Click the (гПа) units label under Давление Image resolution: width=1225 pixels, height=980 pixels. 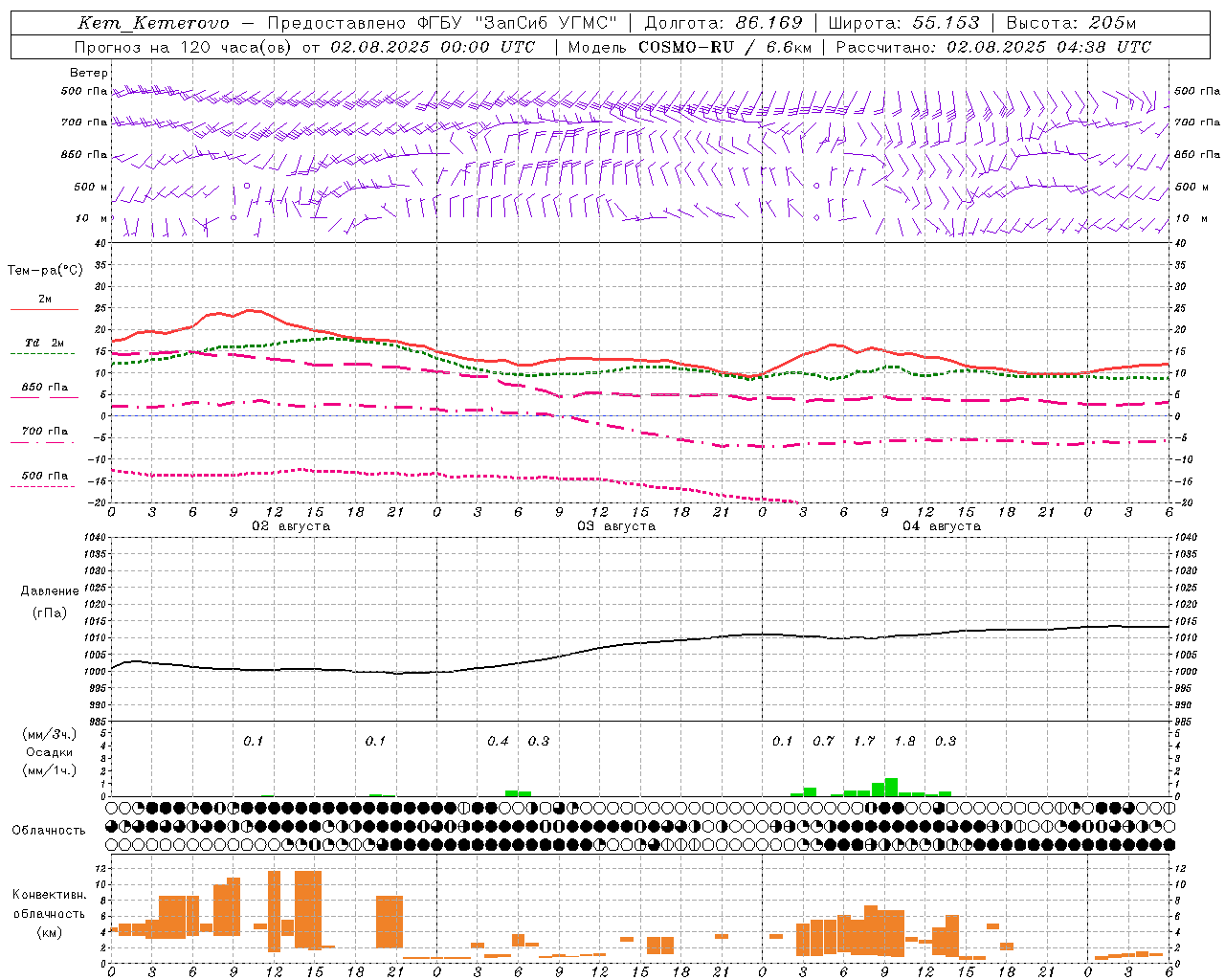point(49,613)
